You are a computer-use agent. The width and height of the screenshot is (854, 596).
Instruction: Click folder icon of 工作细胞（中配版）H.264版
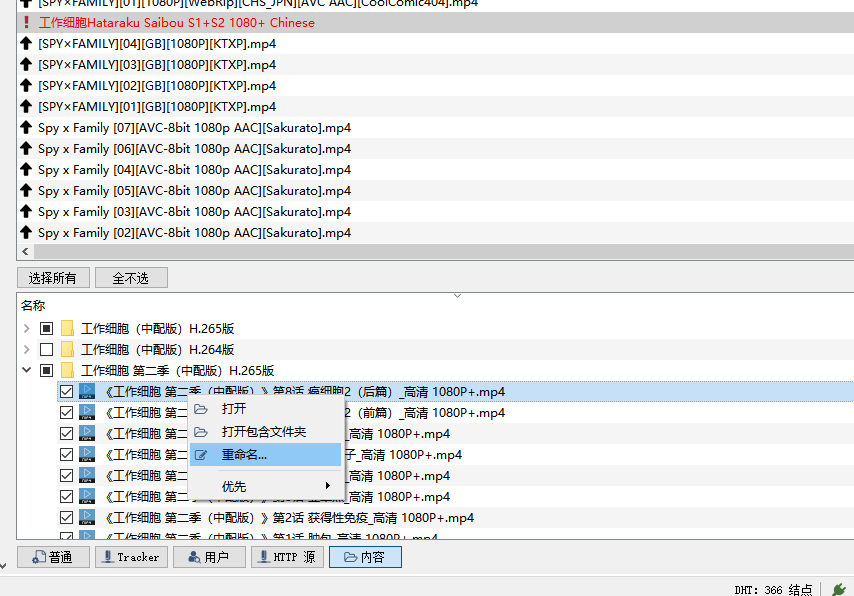click(x=68, y=349)
